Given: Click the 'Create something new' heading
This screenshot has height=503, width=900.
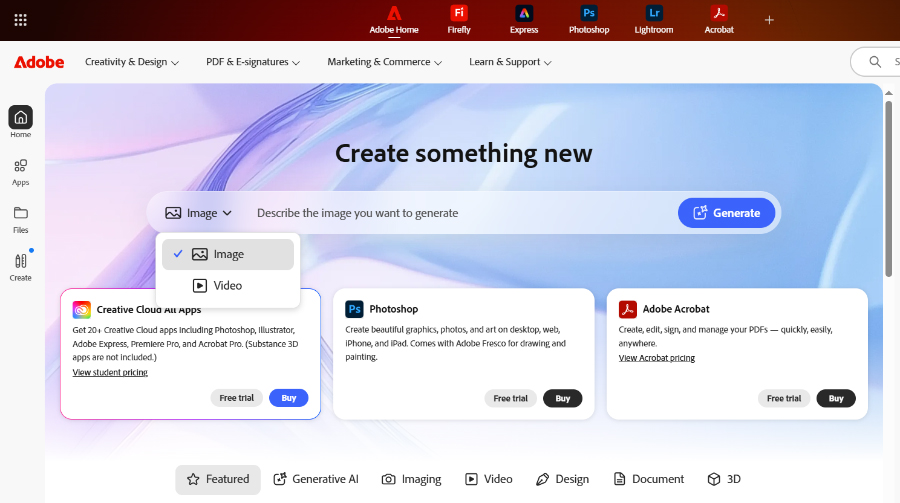Looking at the screenshot, I should [464, 154].
